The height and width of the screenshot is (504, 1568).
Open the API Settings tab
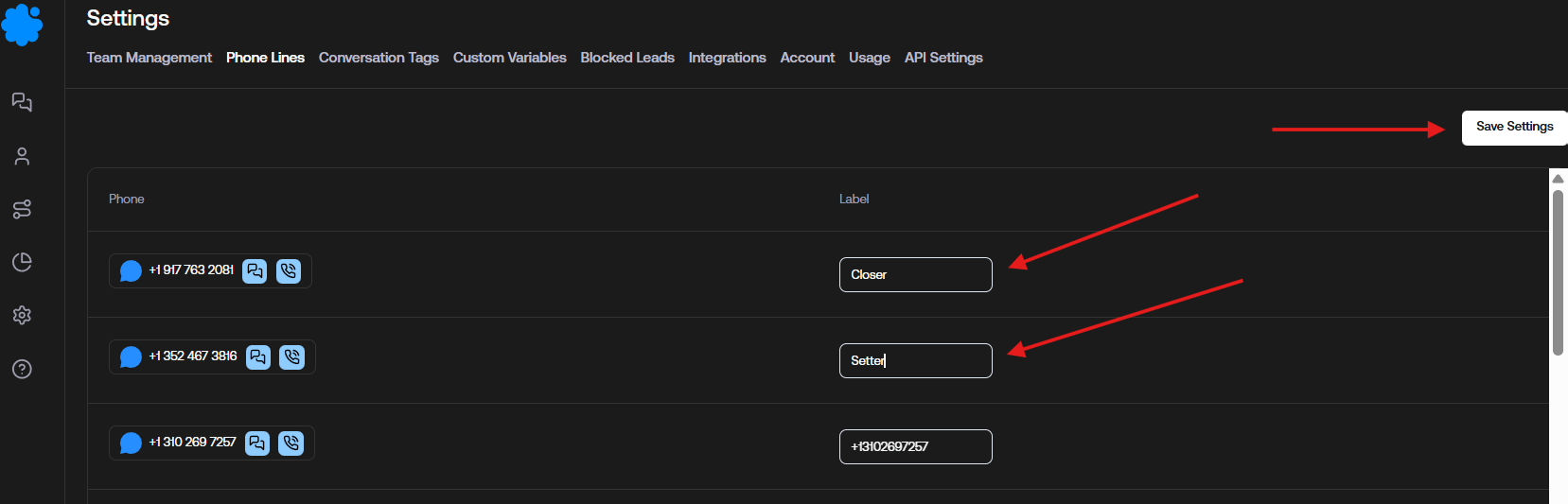pyautogui.click(x=943, y=58)
